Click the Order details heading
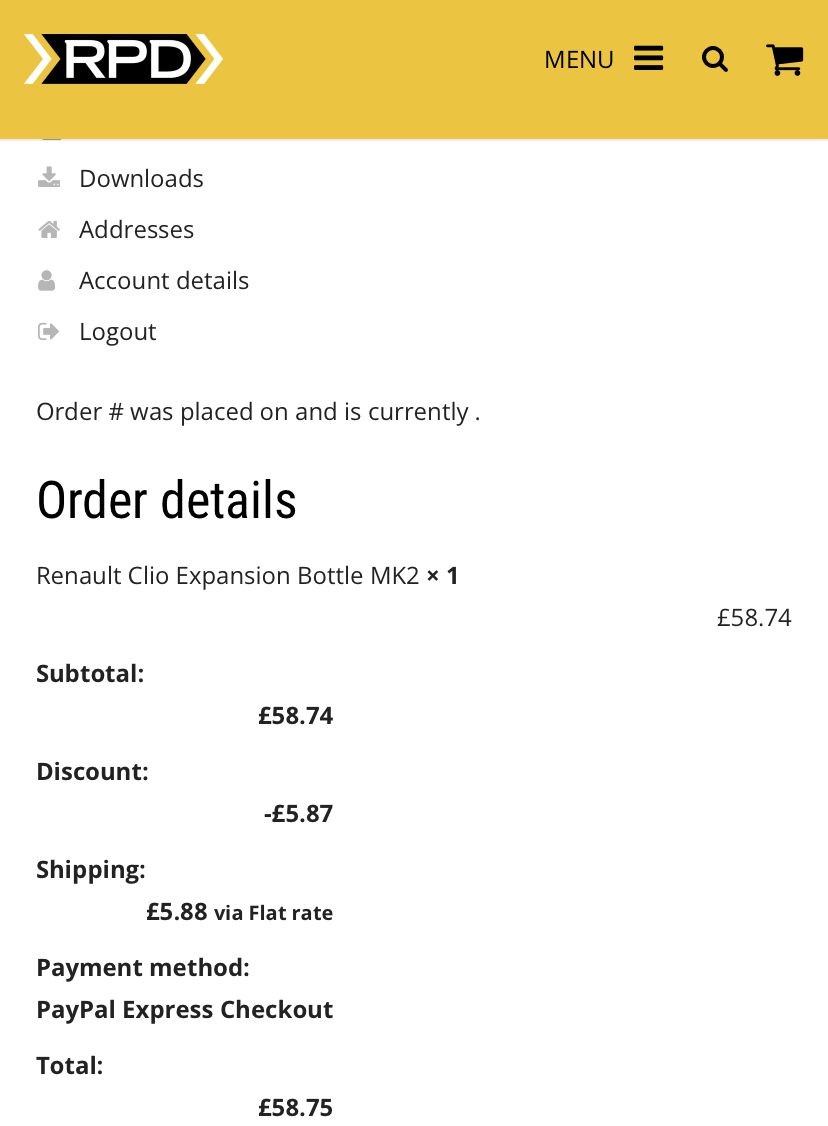The height and width of the screenshot is (1126, 828). (167, 501)
